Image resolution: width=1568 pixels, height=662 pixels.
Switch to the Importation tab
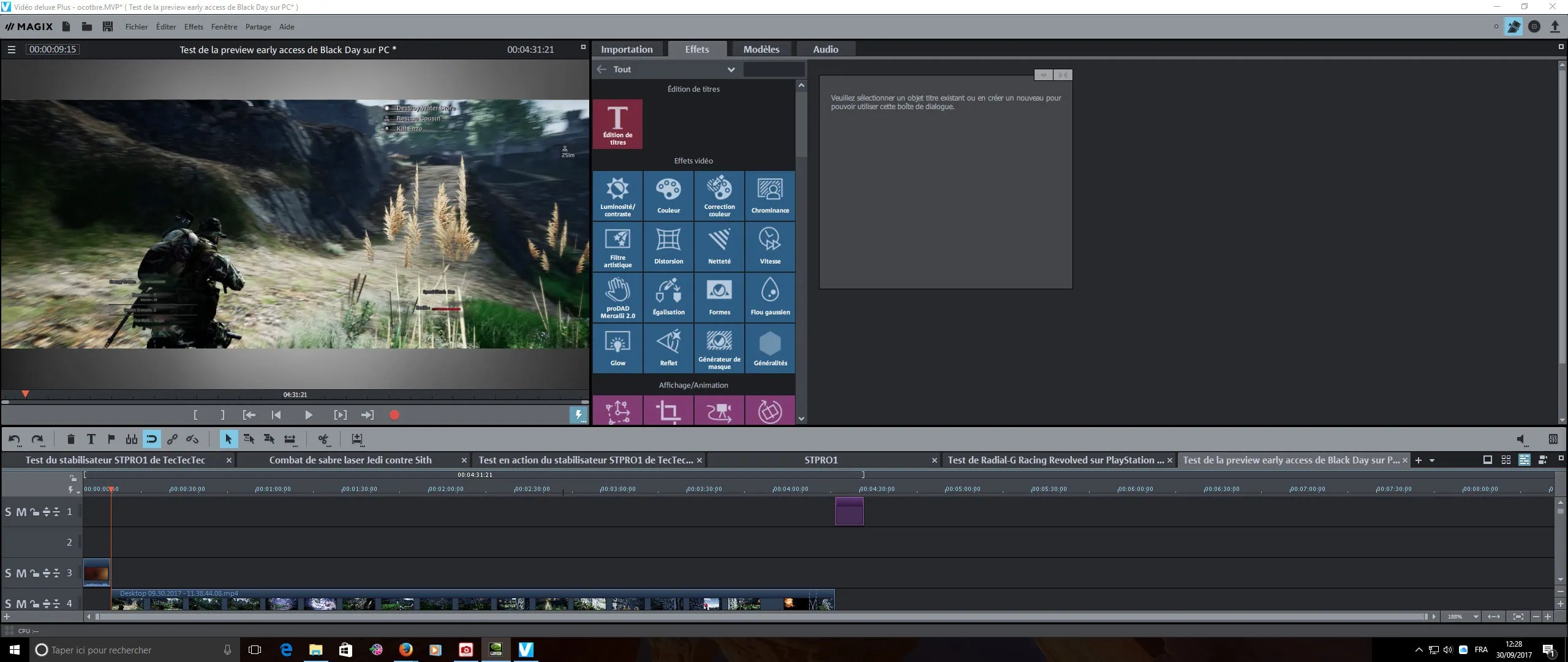tap(627, 49)
